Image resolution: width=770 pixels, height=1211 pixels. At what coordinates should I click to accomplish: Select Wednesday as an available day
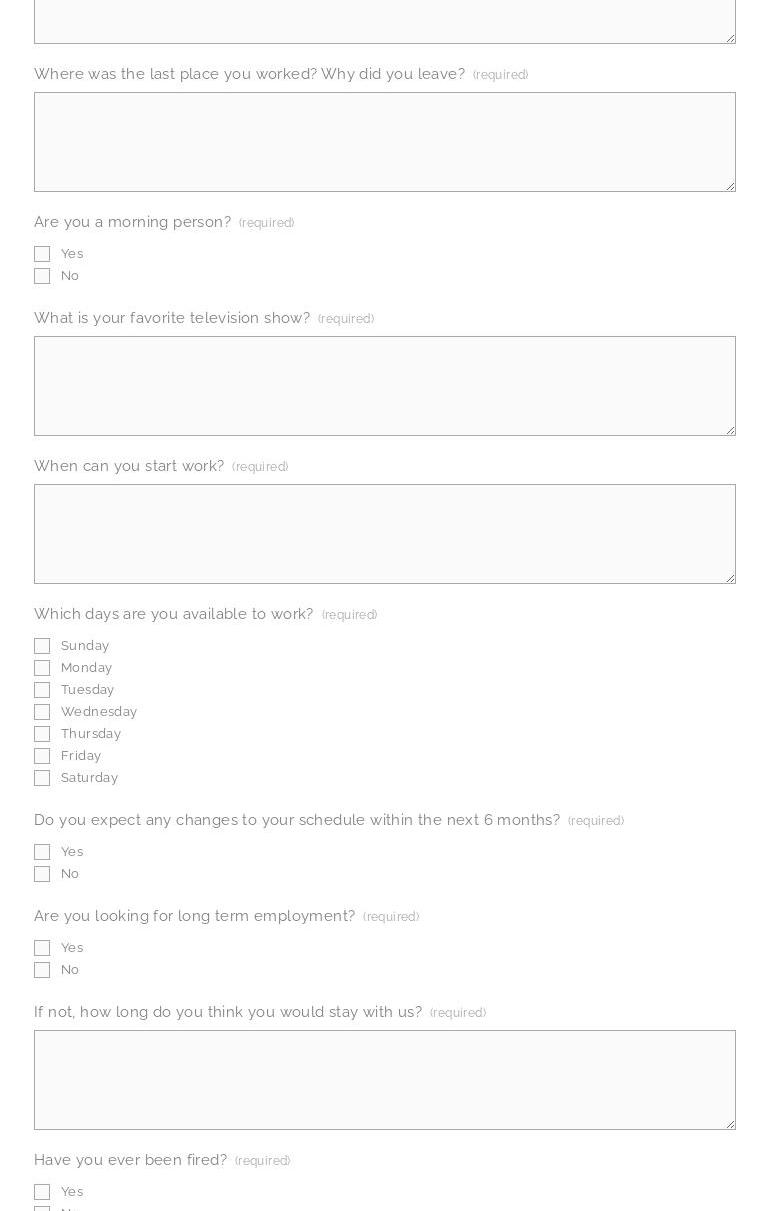[x=42, y=712]
